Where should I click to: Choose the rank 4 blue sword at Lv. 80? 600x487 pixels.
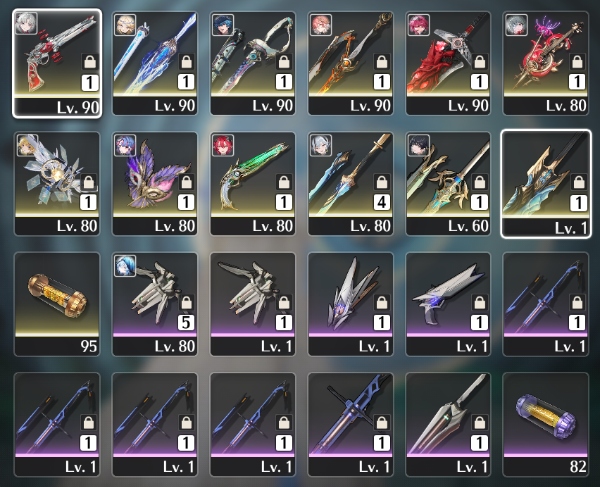pos(351,184)
